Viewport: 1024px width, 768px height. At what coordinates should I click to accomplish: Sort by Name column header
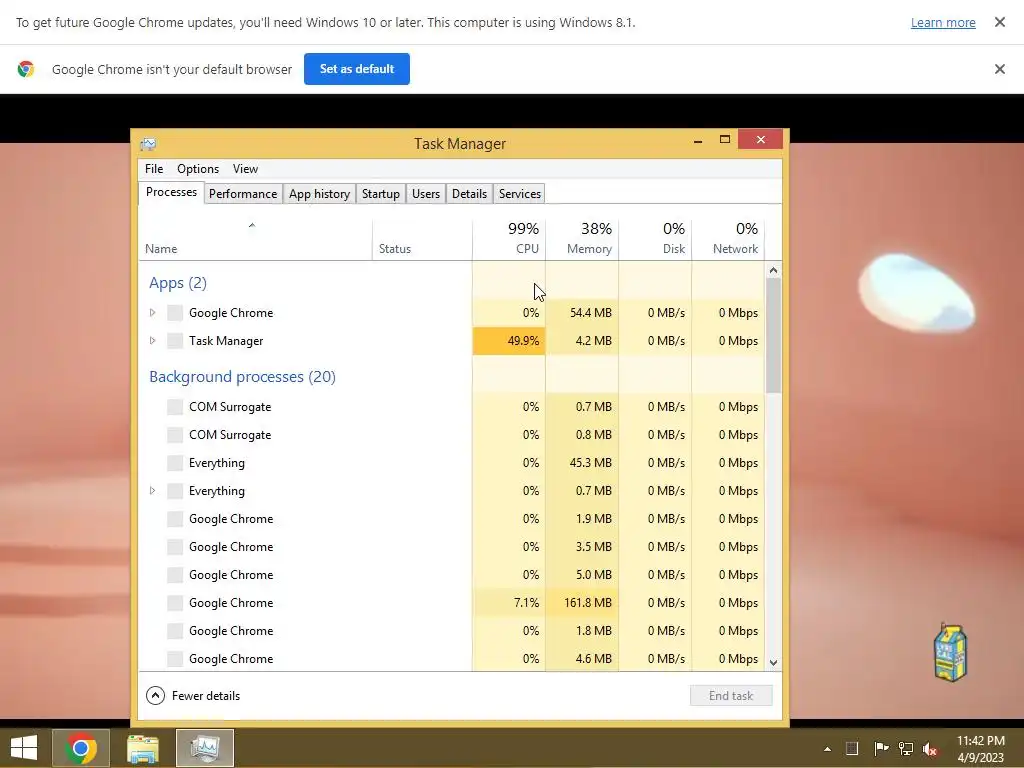point(255,238)
